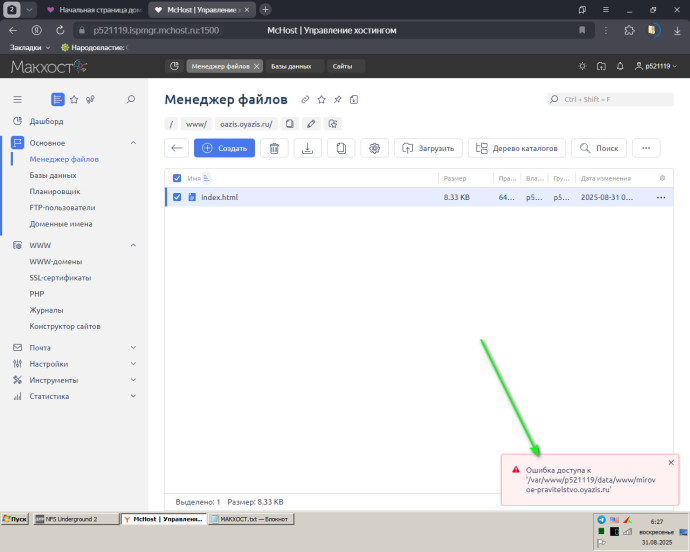Image resolution: width=690 pixels, height=552 pixels.
Task: Click the Загрузить upload button
Action: pyautogui.click(x=428, y=148)
